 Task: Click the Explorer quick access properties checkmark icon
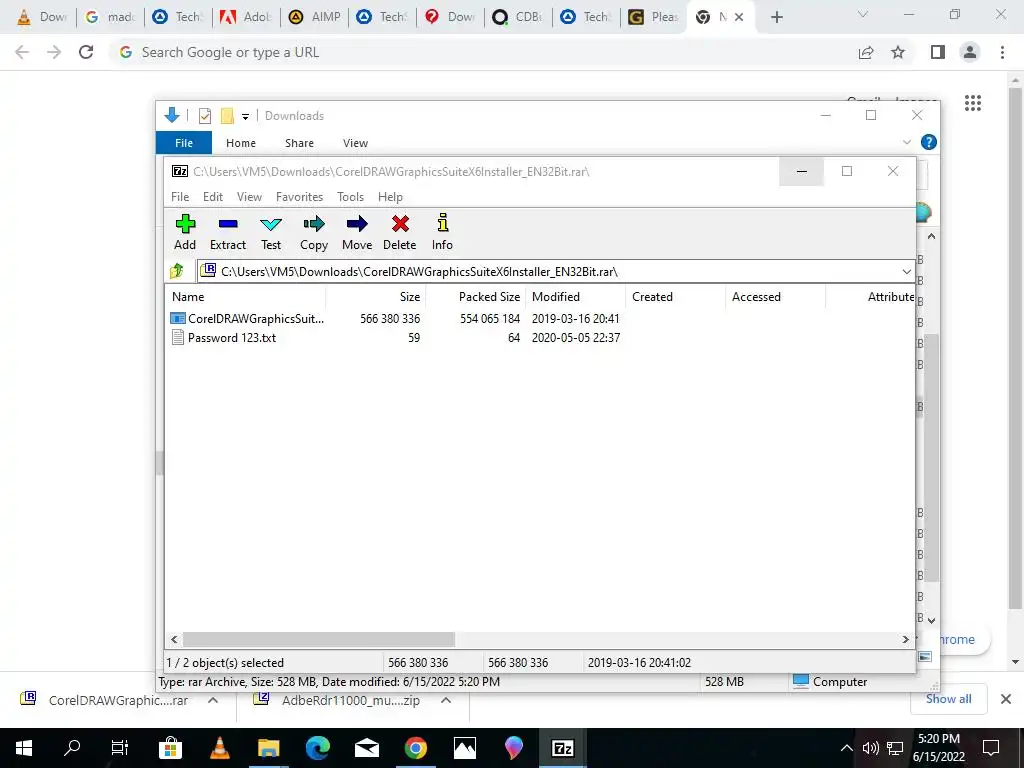tap(205, 116)
